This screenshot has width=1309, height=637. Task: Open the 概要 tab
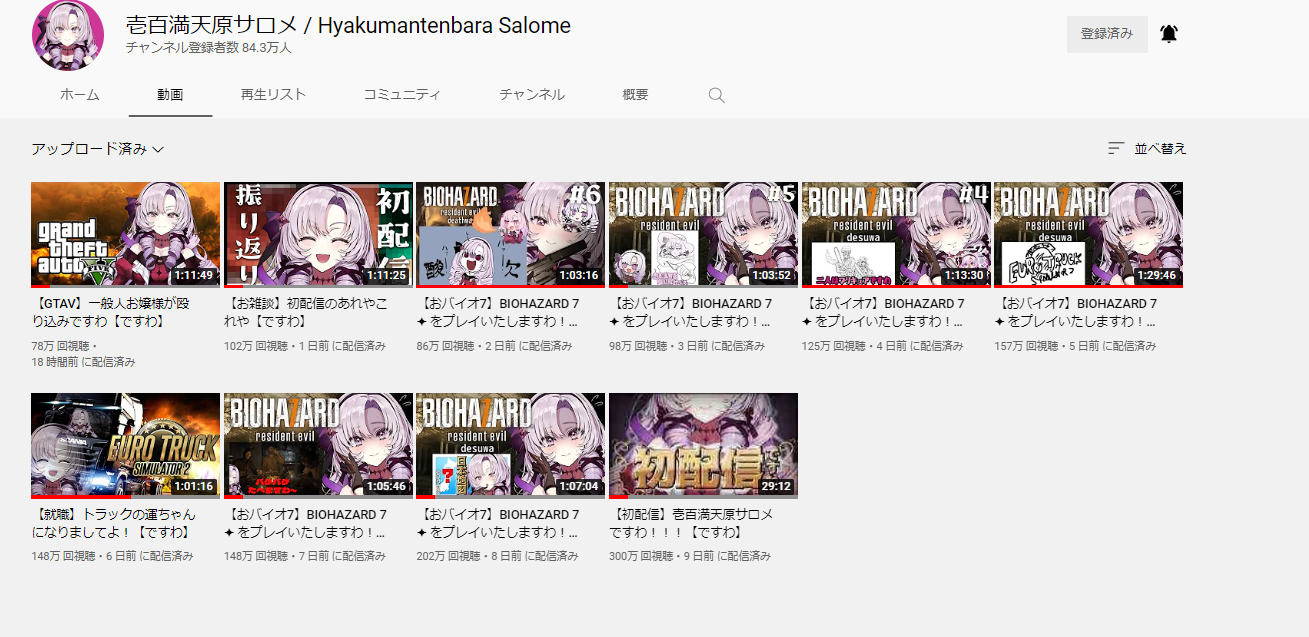(x=635, y=95)
